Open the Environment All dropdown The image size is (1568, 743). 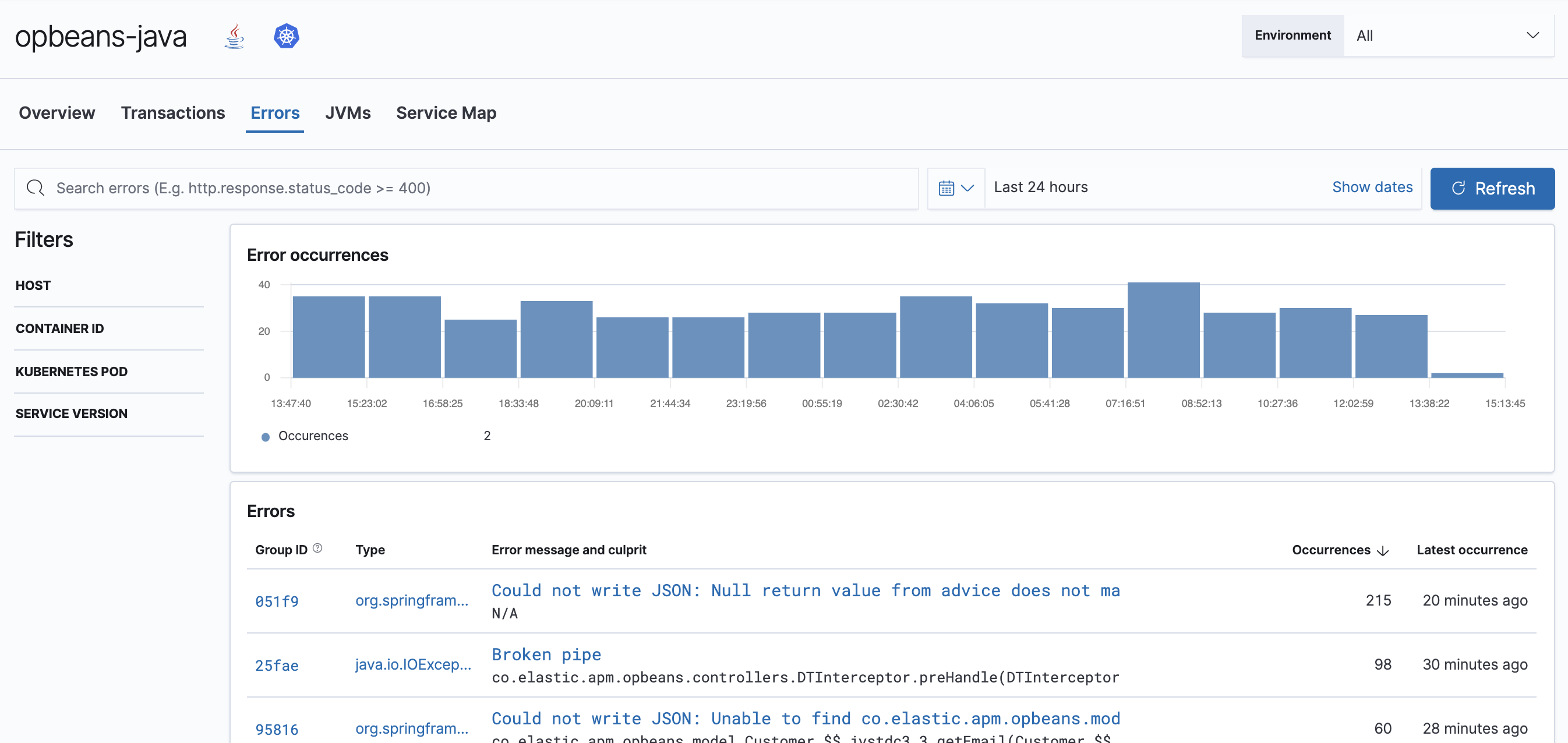pyautogui.click(x=1449, y=36)
